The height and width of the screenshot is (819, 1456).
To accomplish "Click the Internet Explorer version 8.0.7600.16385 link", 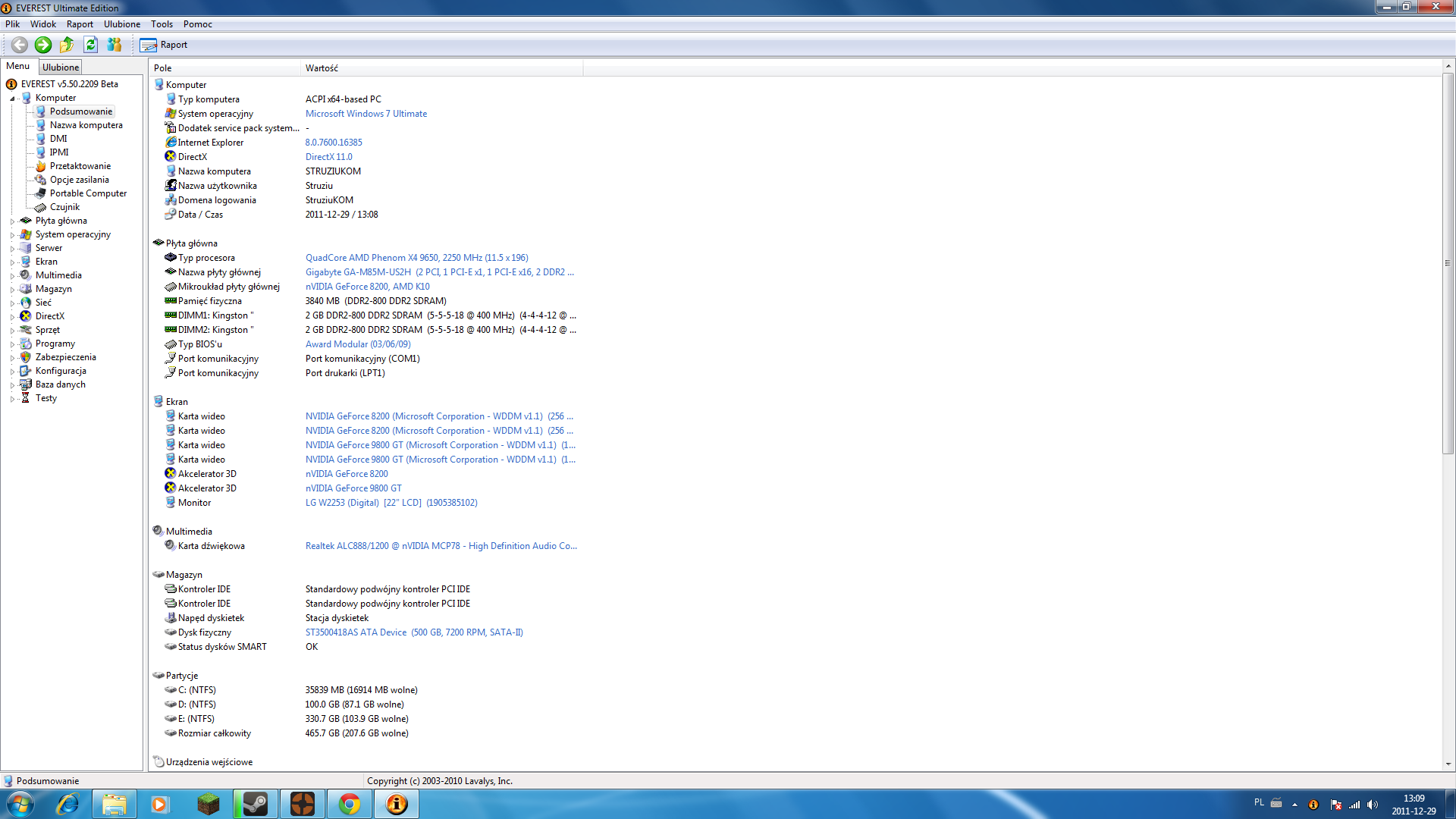I will [334, 143].
